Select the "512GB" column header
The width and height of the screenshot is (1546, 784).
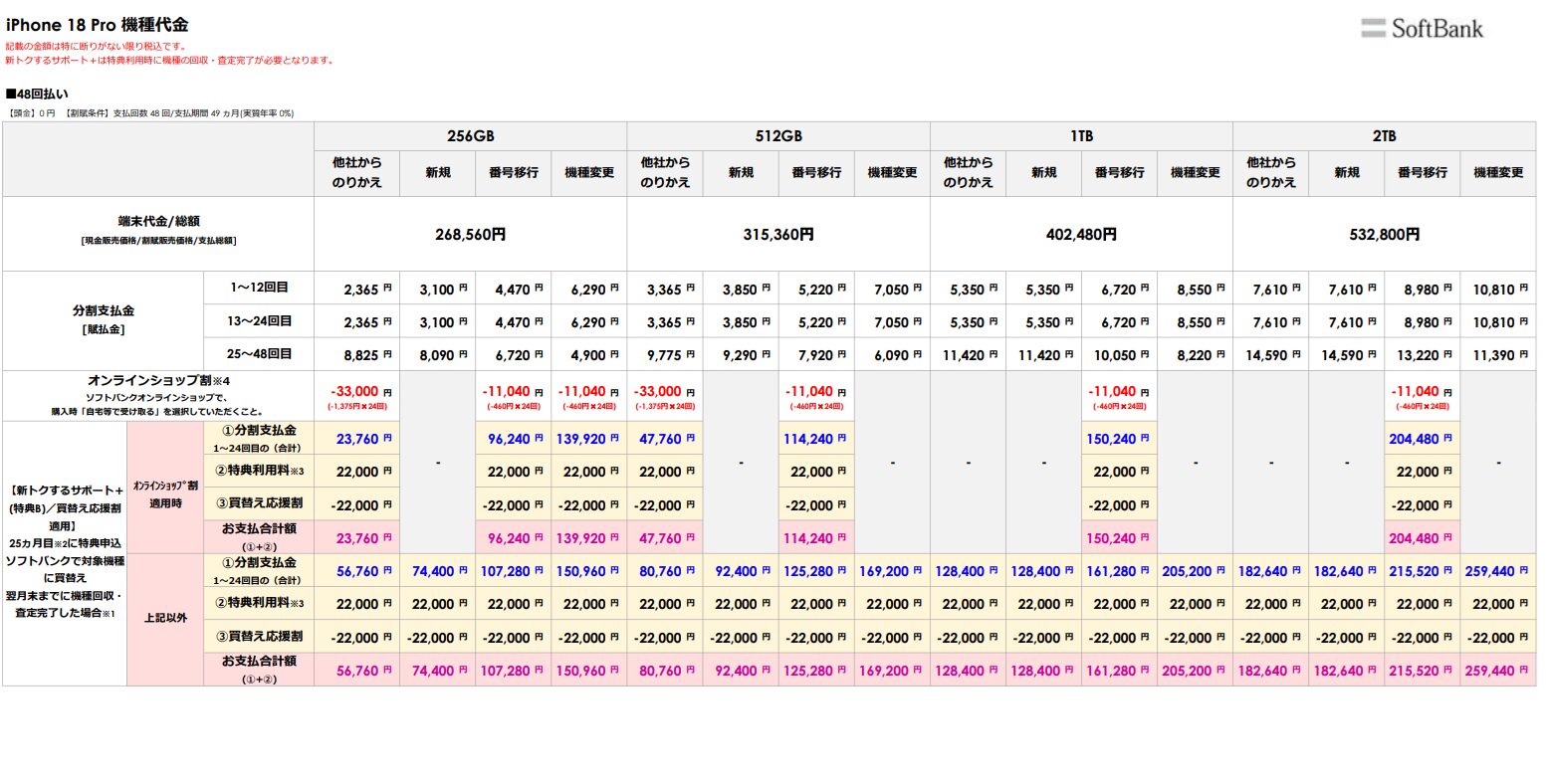(778, 136)
